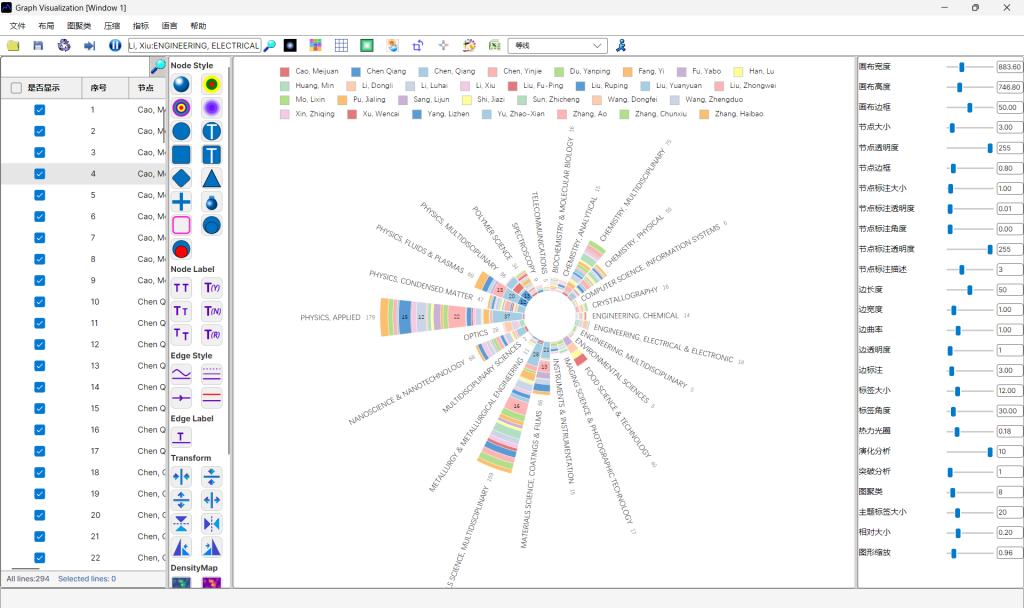Image resolution: width=1024 pixels, height=608 pixels.
Task: Uncheck the display checkbox for row 10
Action: click(38, 301)
